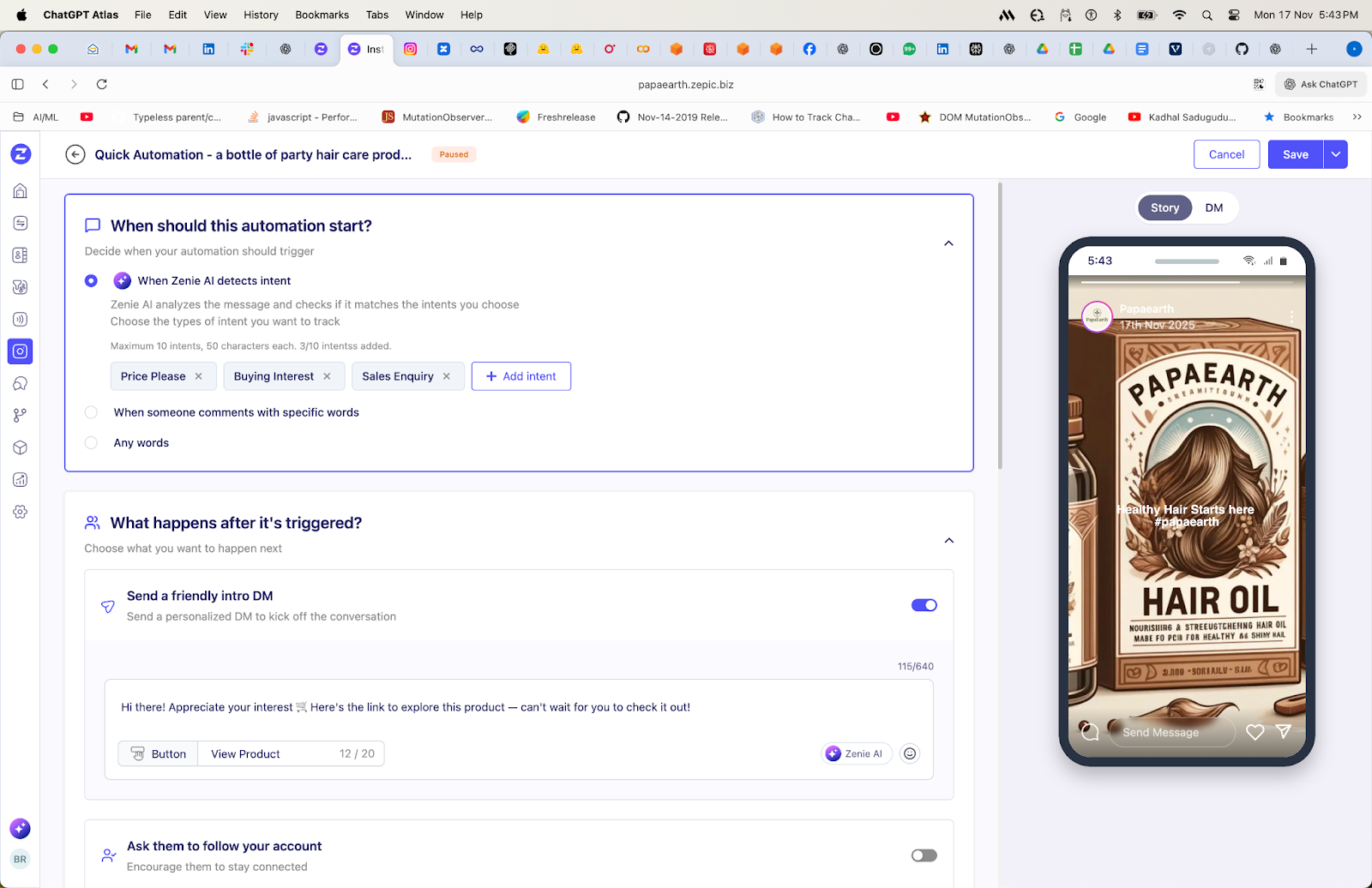Click the Cancel button
The image size is (1372, 888).
1226,154
